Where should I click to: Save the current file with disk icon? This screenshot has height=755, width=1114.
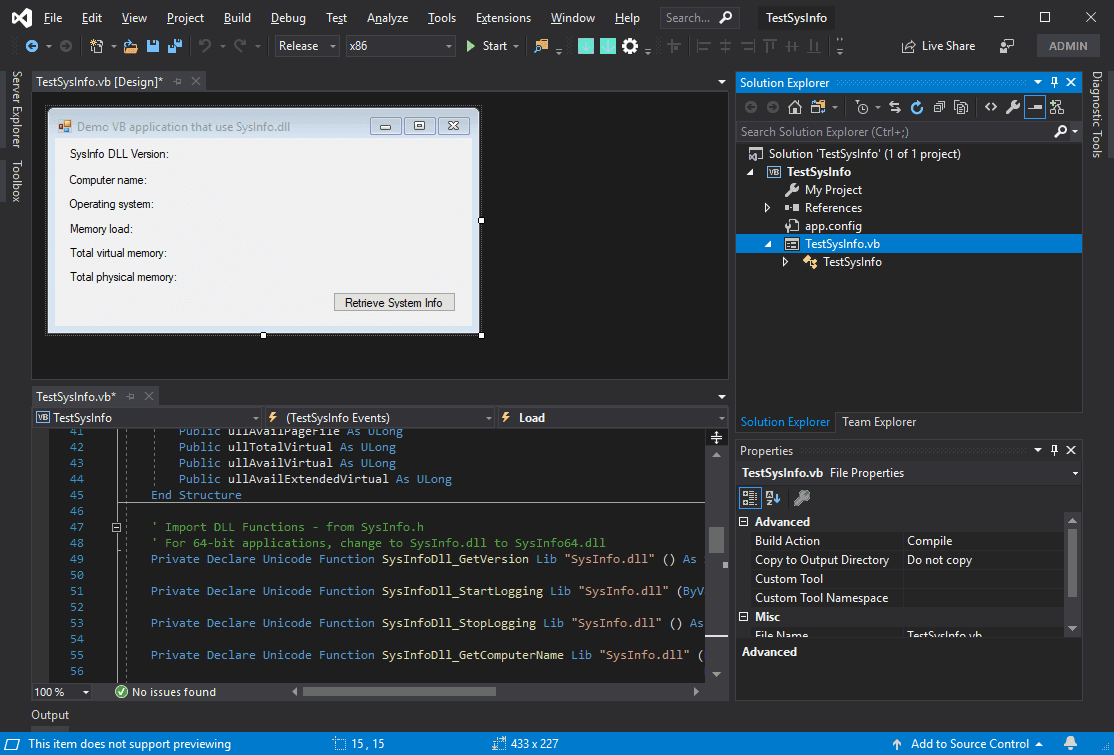click(152, 46)
